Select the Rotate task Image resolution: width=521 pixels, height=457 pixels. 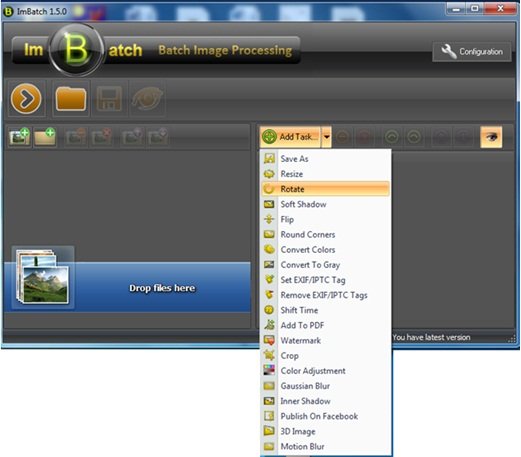pos(325,189)
